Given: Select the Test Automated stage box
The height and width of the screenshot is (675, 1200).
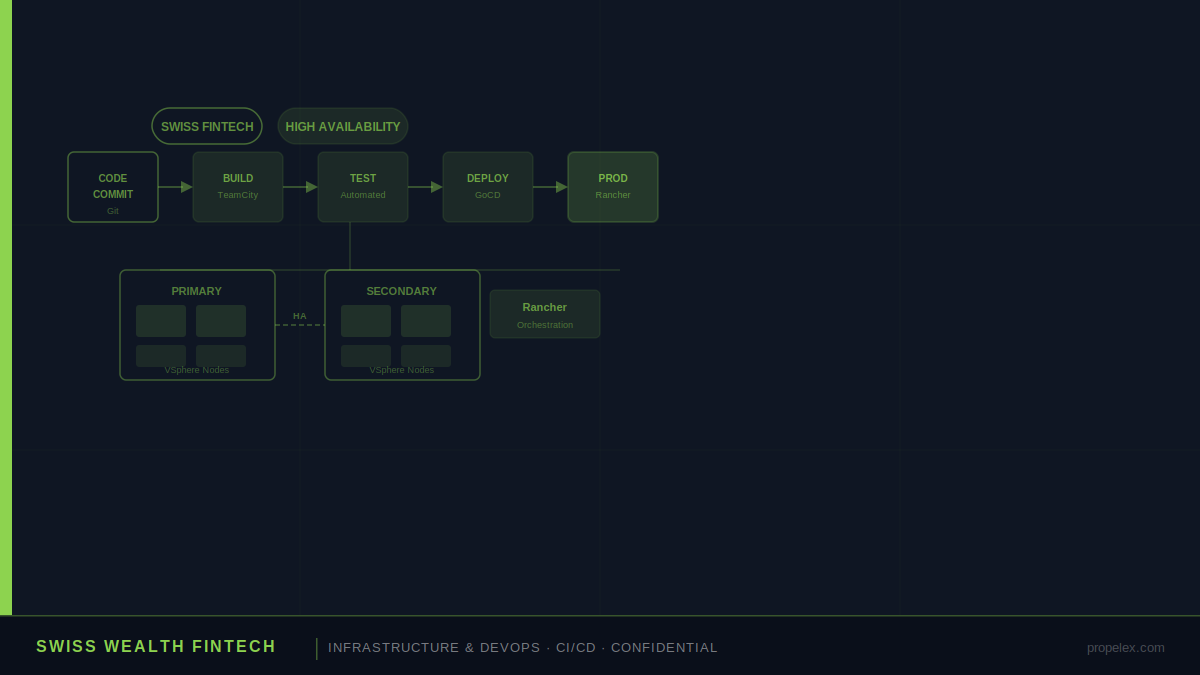Looking at the screenshot, I should tap(363, 187).
